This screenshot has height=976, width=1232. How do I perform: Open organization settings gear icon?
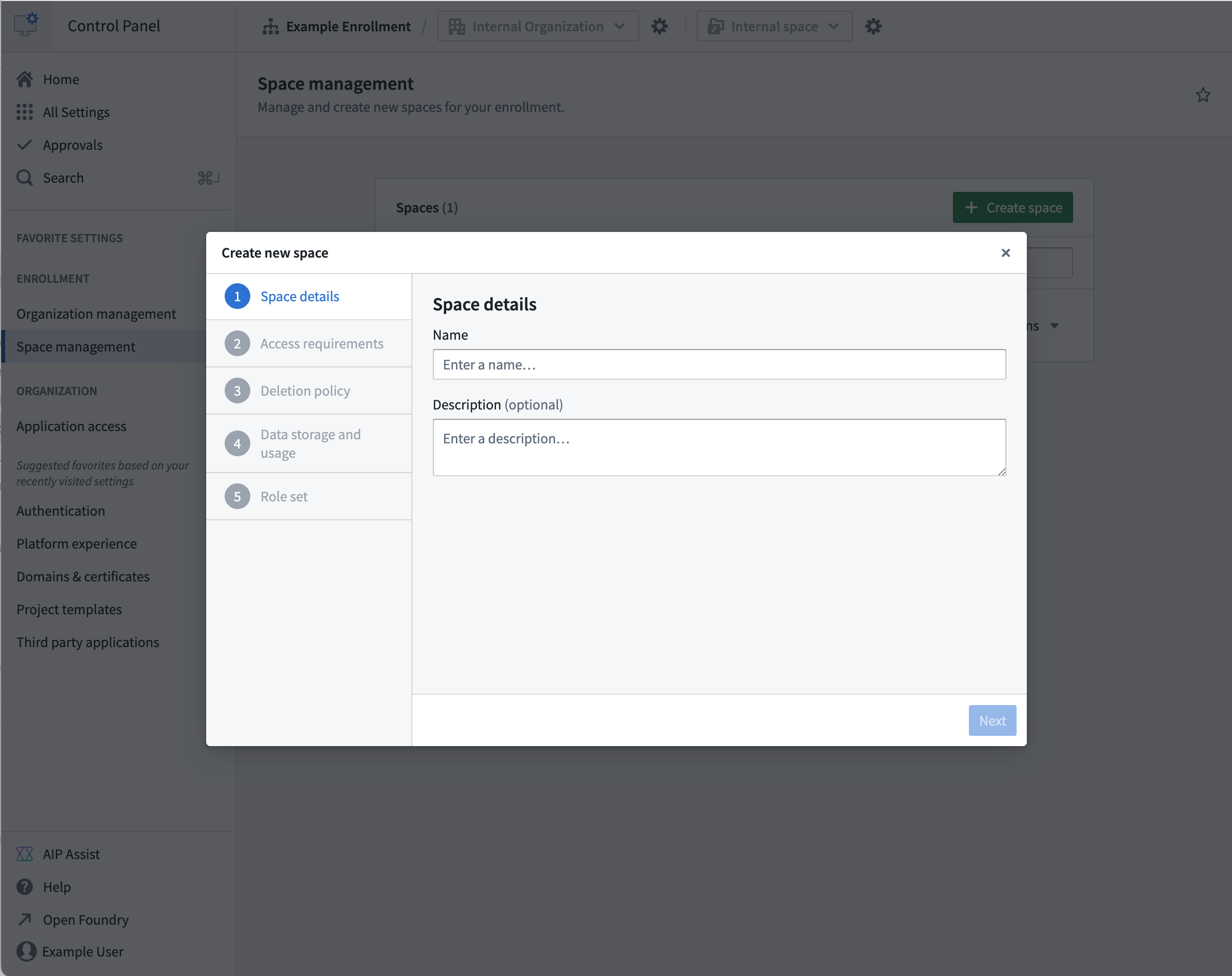pyautogui.click(x=659, y=26)
